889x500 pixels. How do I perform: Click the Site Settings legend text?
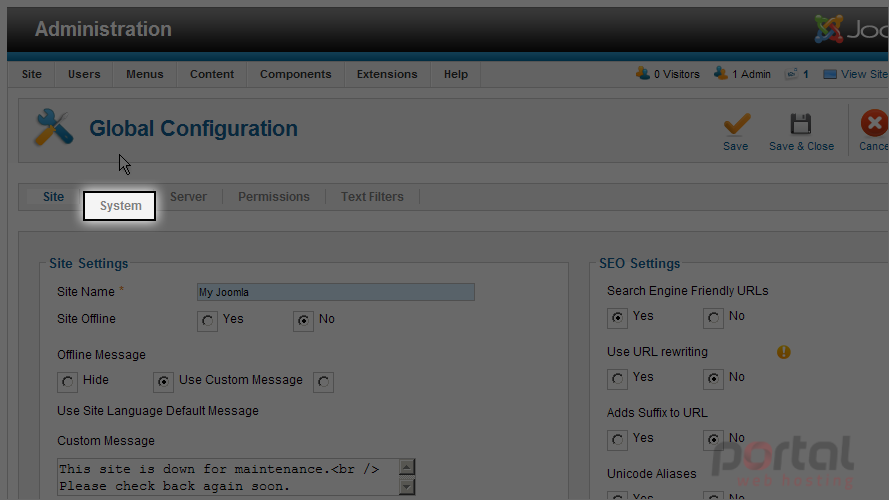click(x=88, y=264)
